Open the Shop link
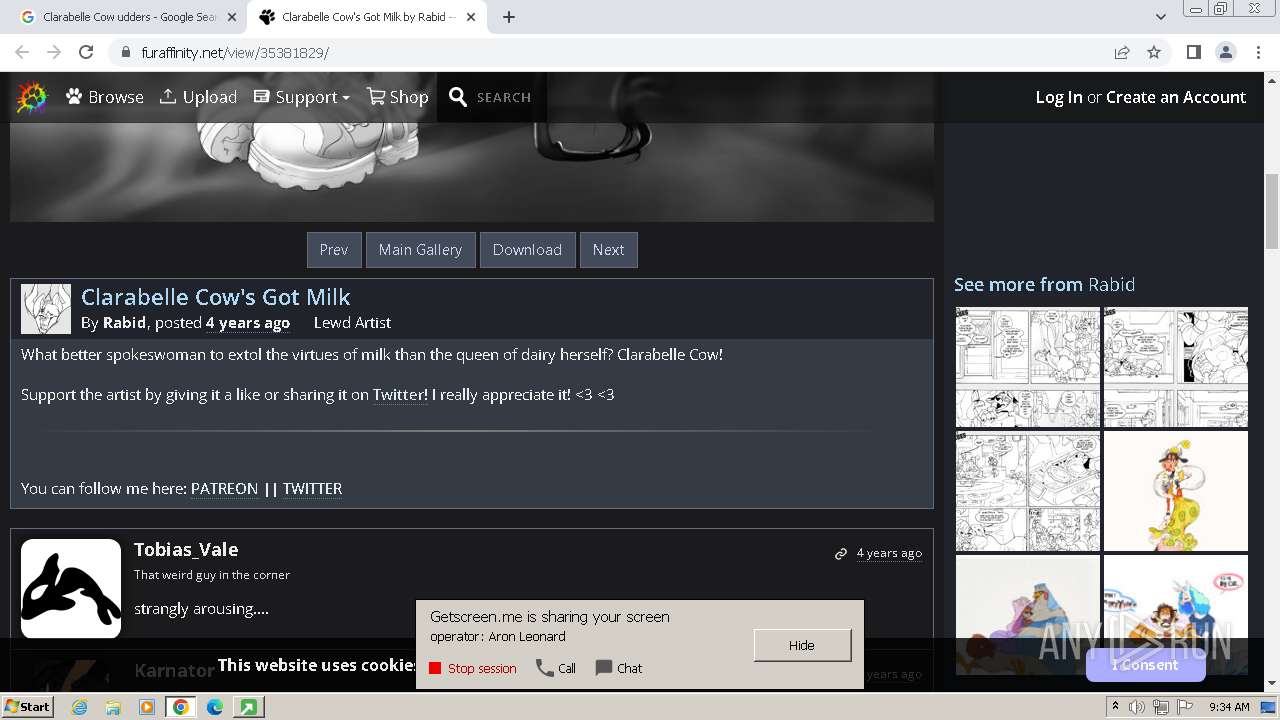1280x720 pixels. coord(398,97)
